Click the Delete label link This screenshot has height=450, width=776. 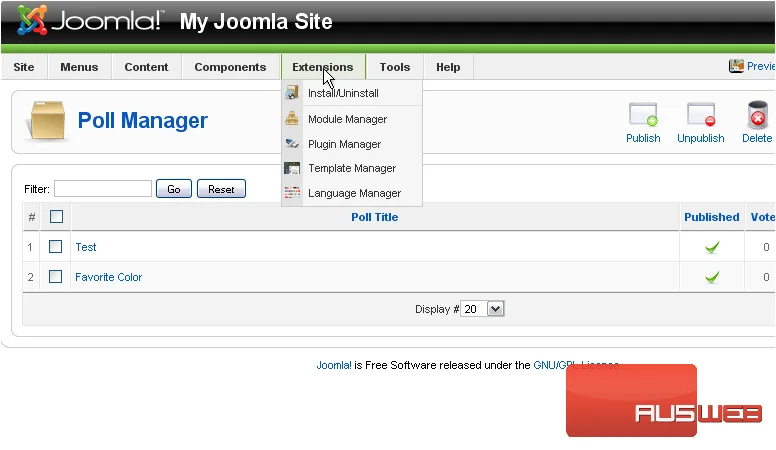(757, 138)
